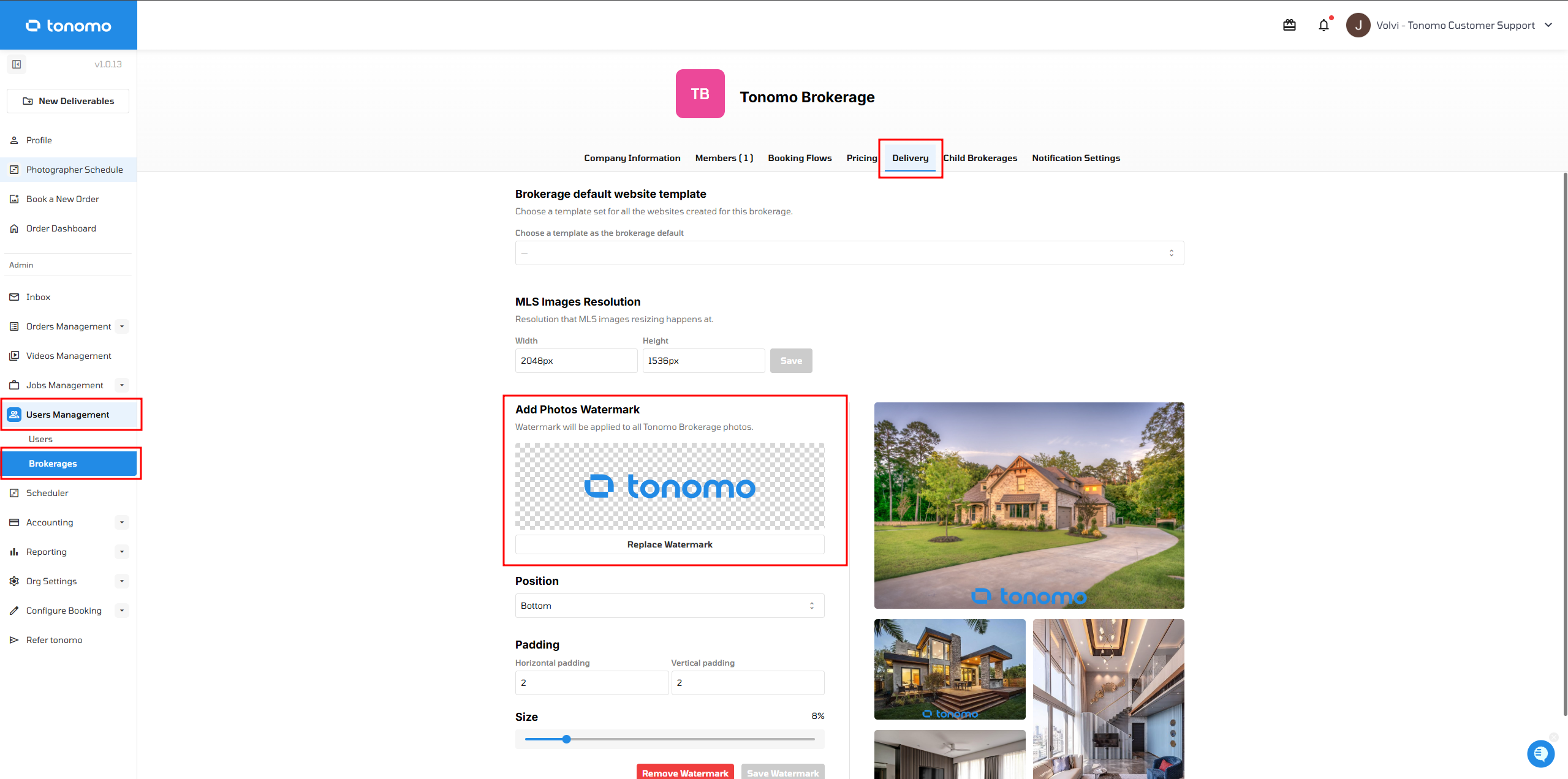Open the user account menu chevron
Image resolution: width=1568 pixels, height=779 pixels.
click(1548, 25)
